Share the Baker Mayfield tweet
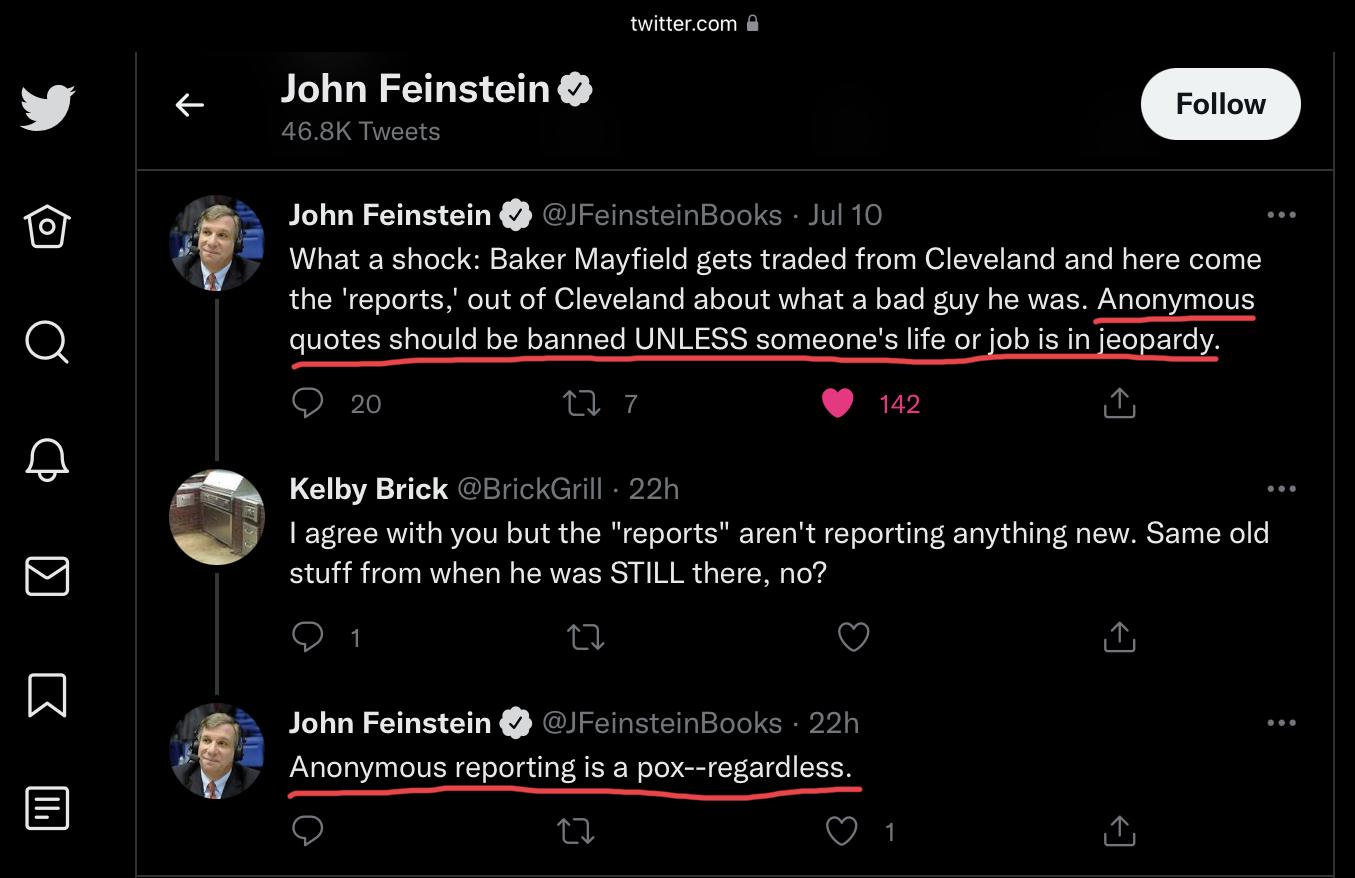Viewport: 1355px width, 878px height. (x=1119, y=403)
